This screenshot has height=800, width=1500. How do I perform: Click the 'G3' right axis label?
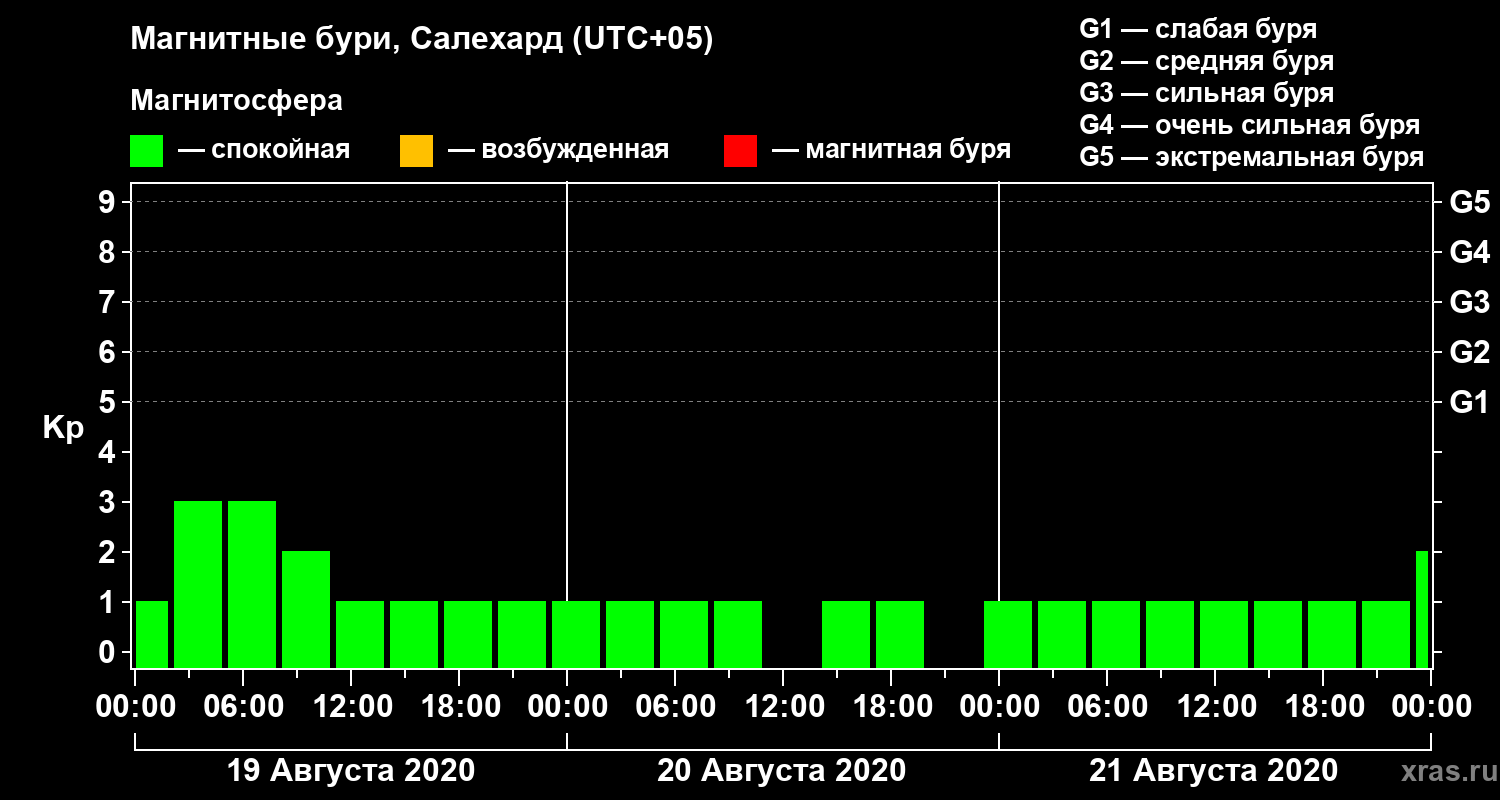pos(1470,302)
